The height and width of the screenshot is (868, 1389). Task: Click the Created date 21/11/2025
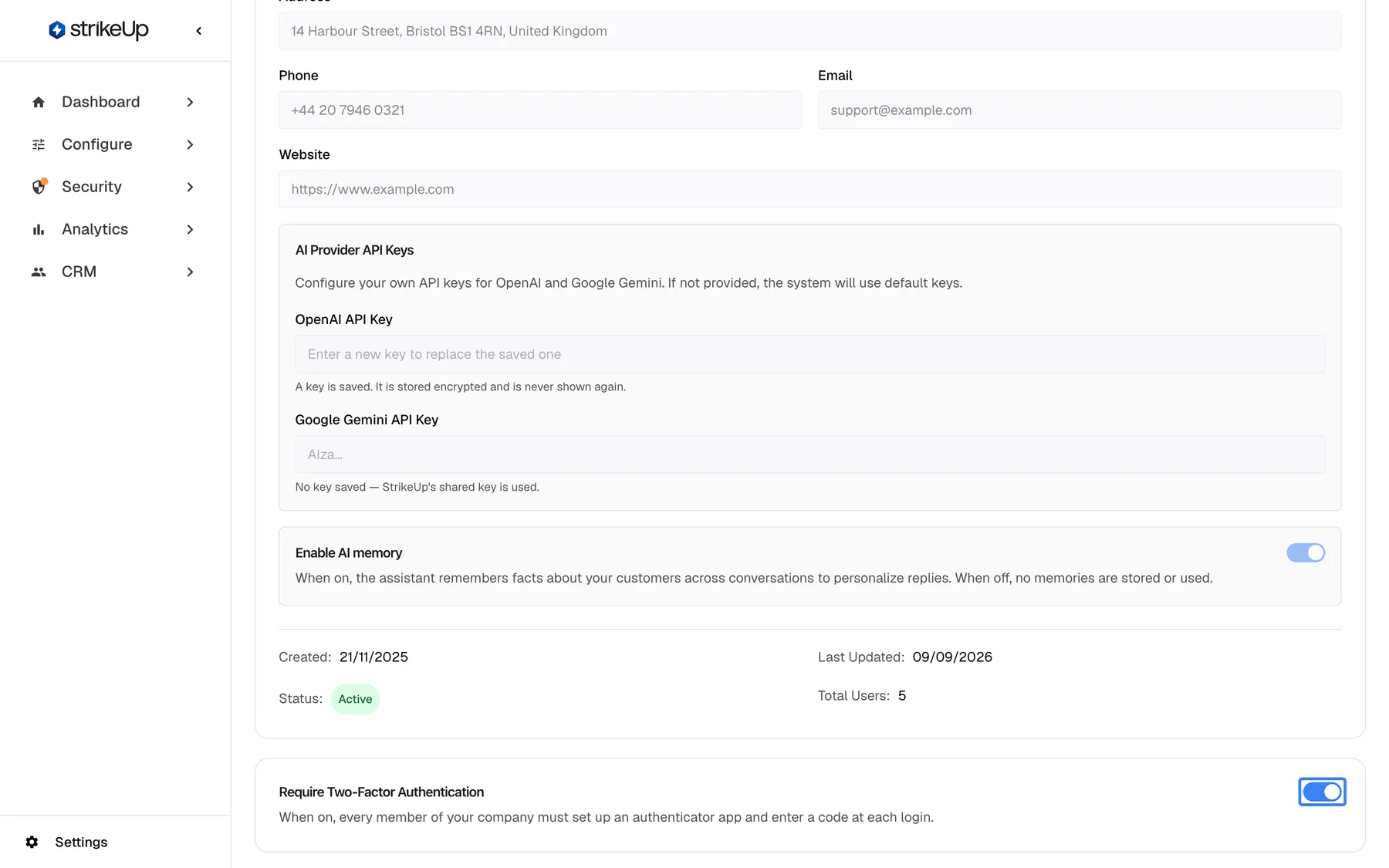coord(373,657)
